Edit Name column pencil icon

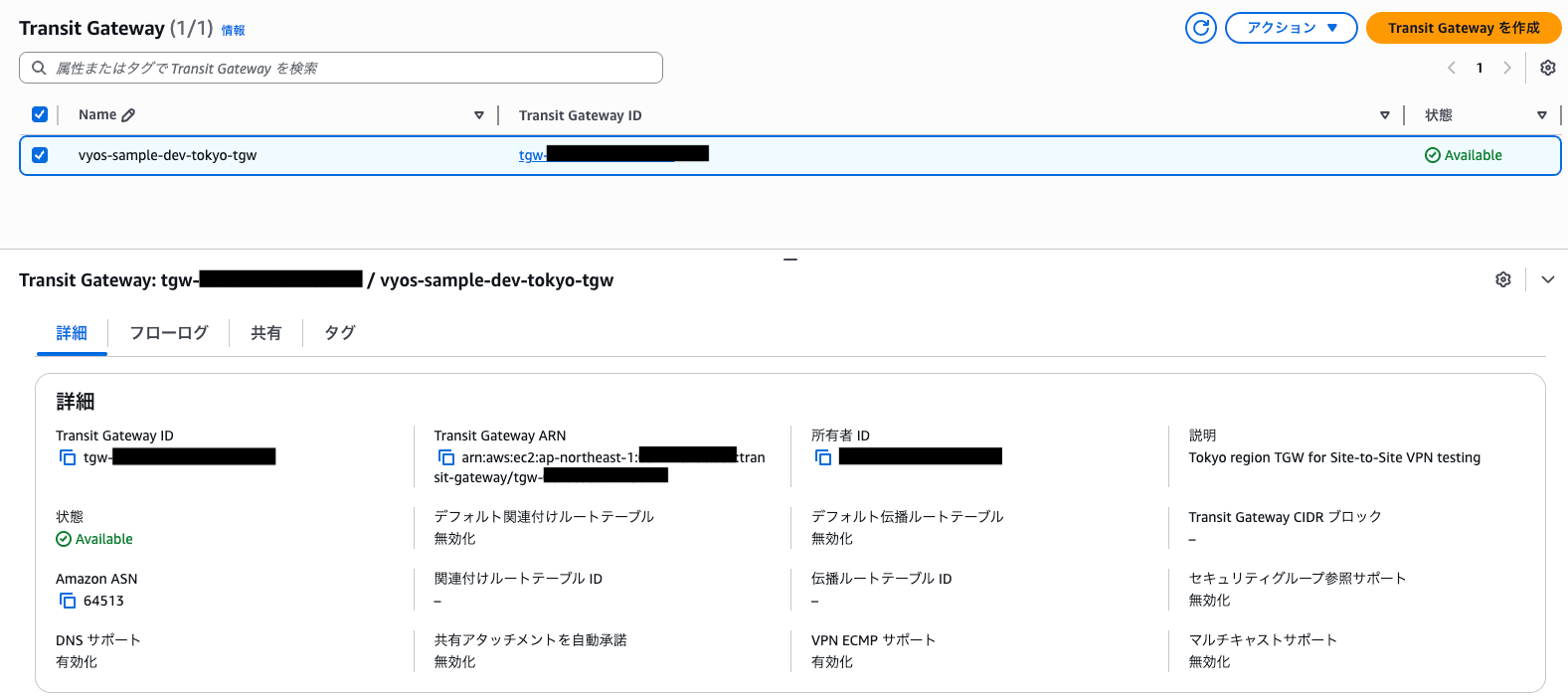point(128,115)
